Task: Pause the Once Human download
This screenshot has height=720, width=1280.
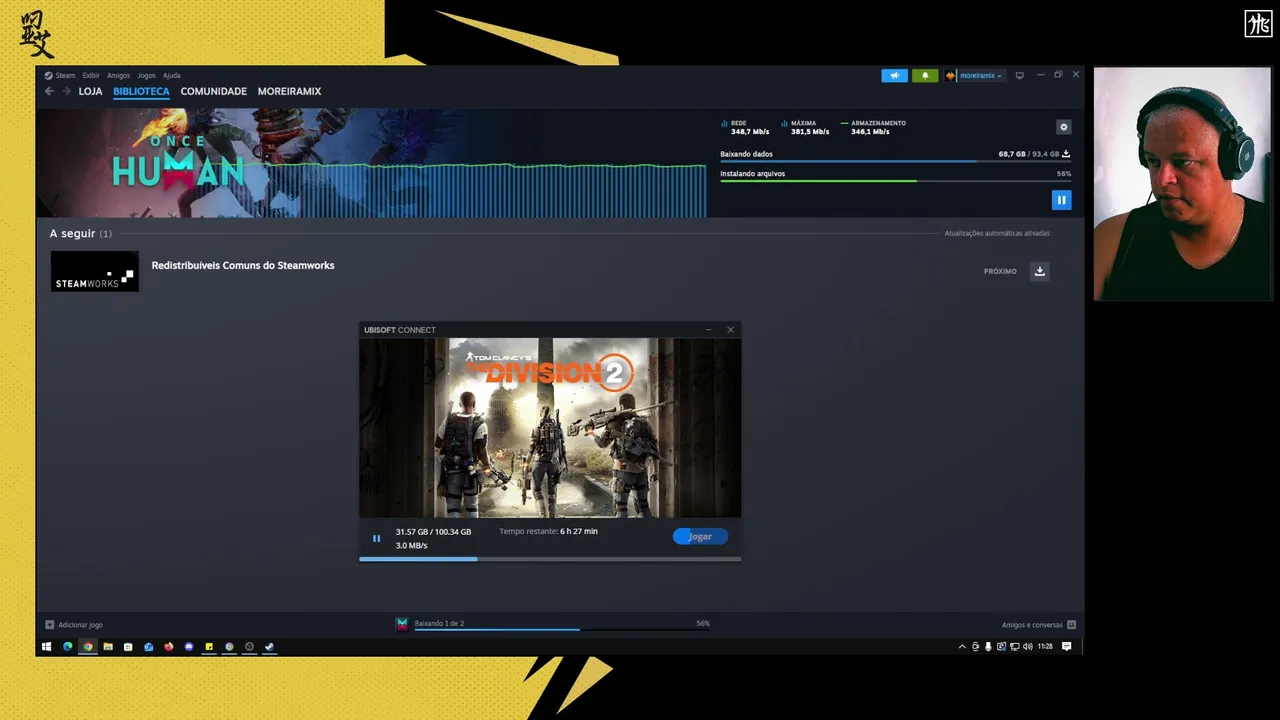Action: click(x=1061, y=200)
